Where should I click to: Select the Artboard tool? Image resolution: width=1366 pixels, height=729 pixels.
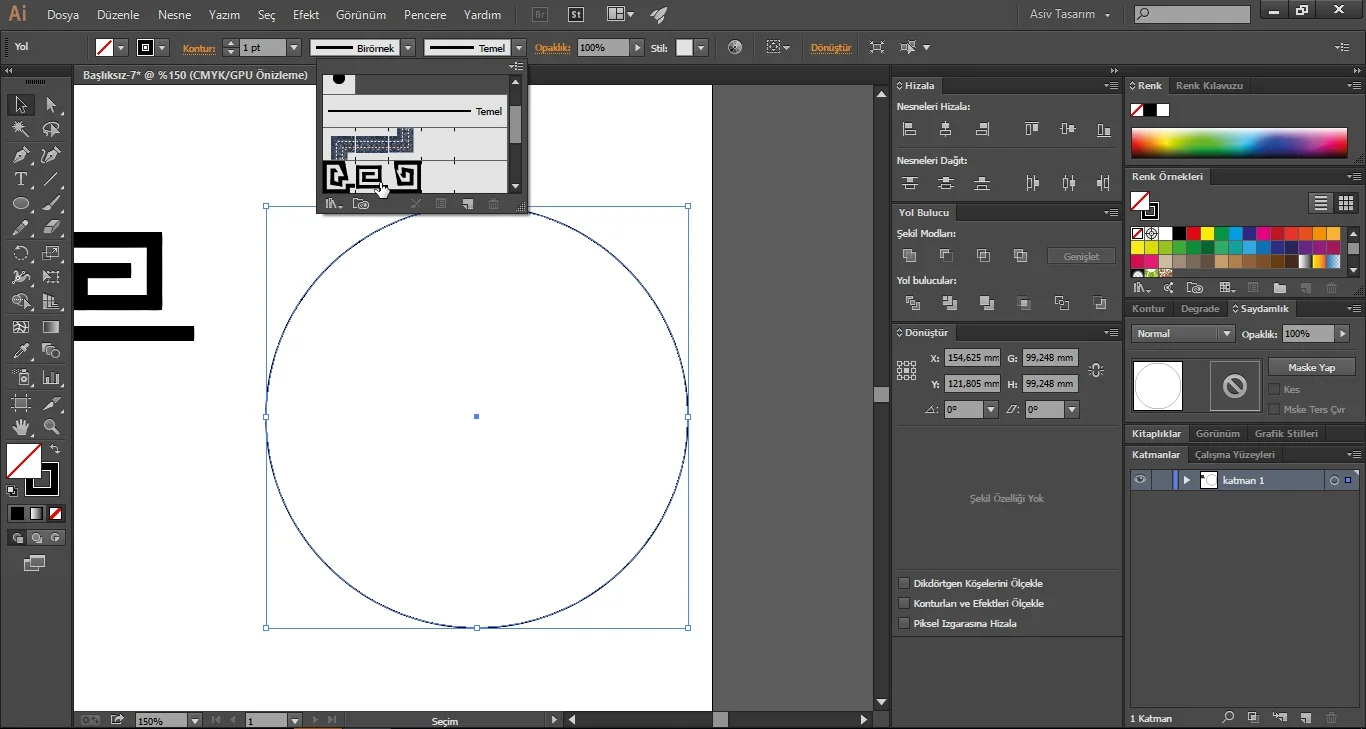tap(20, 403)
